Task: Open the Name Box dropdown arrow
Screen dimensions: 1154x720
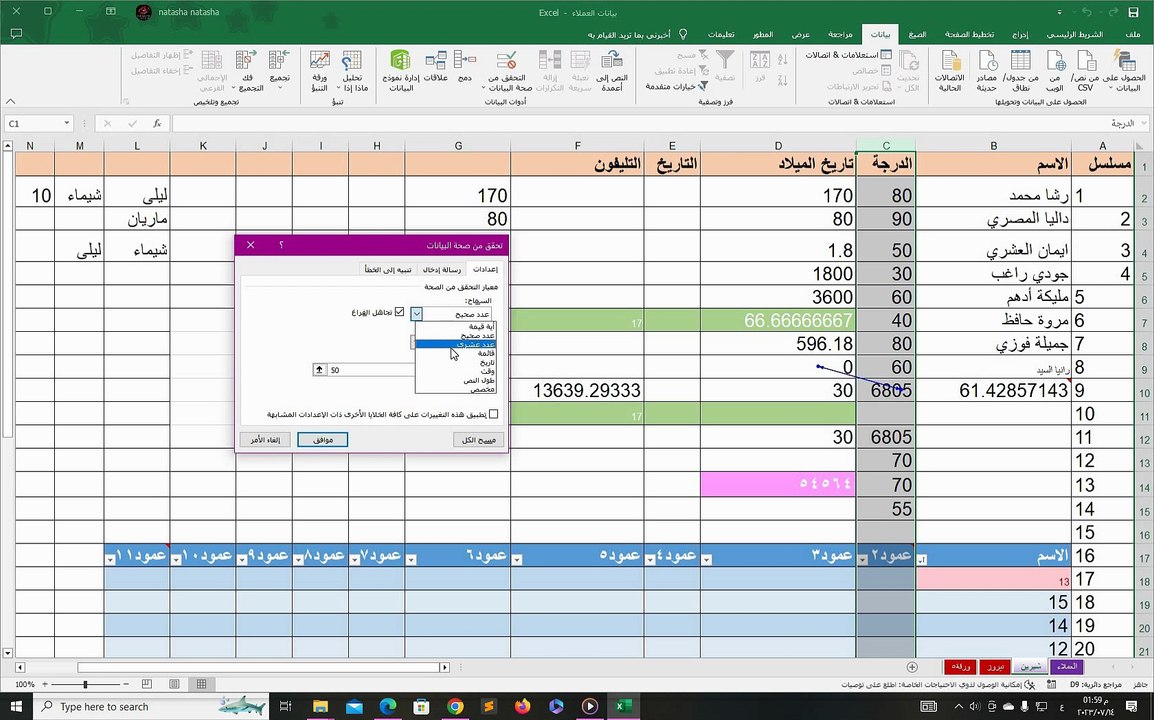Action: (x=66, y=124)
